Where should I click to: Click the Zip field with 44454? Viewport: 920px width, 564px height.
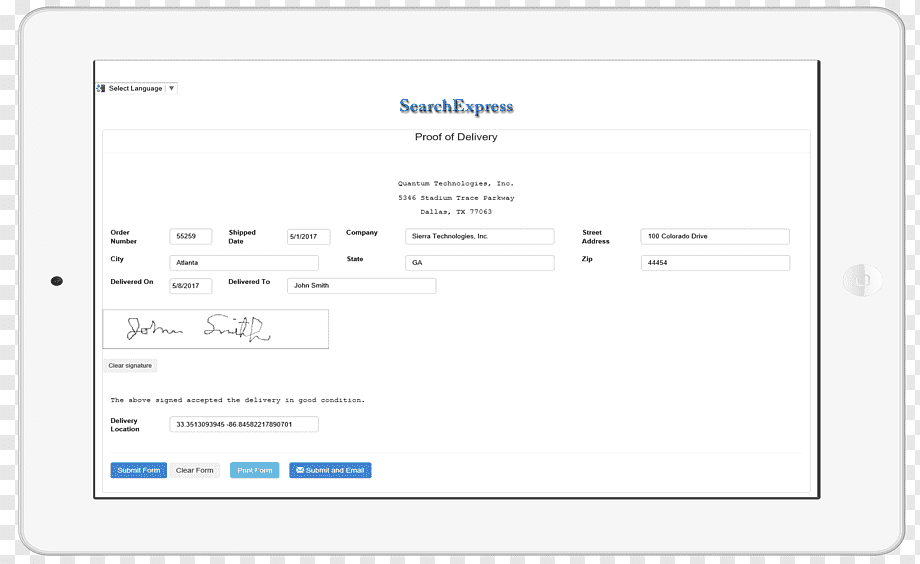715,263
